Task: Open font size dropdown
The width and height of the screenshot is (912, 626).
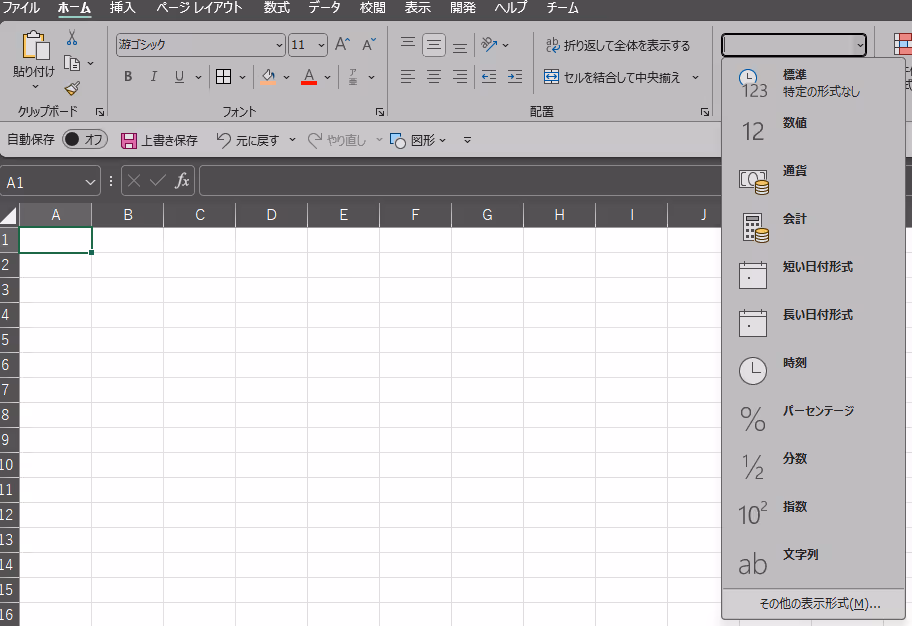Action: coord(321,45)
